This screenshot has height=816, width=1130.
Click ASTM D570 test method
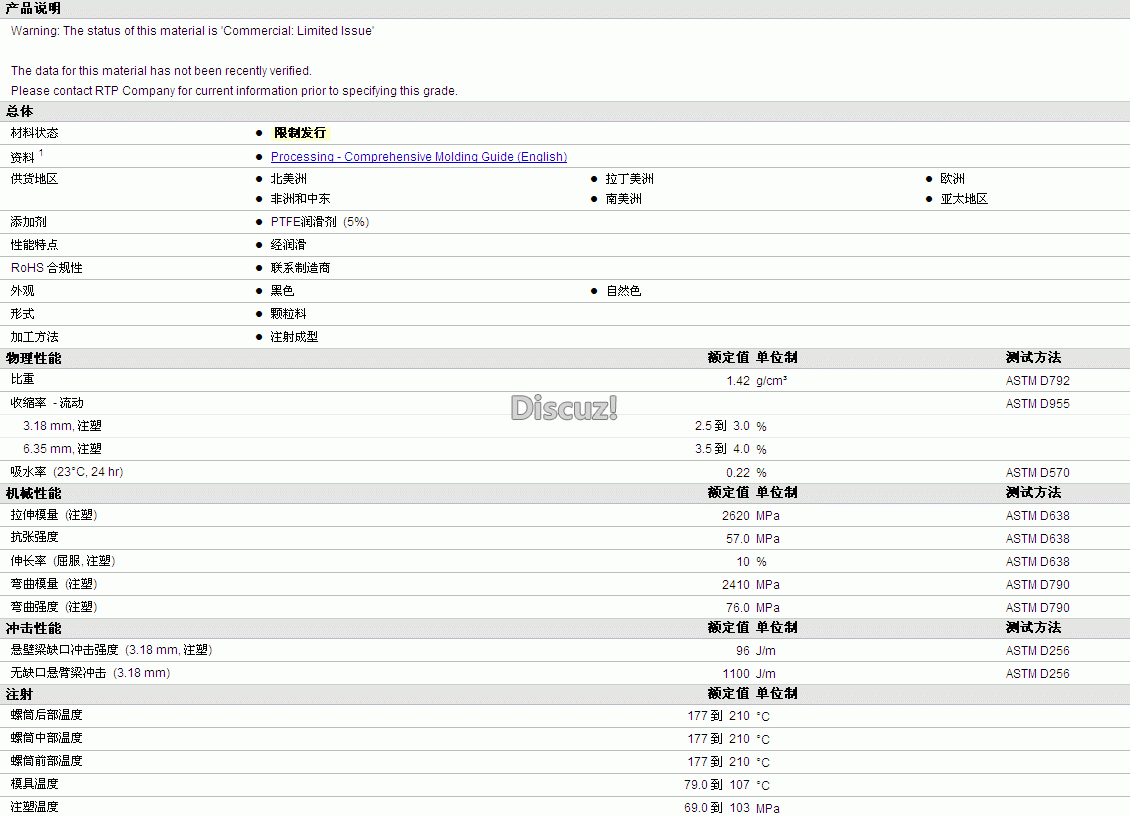[1037, 473]
